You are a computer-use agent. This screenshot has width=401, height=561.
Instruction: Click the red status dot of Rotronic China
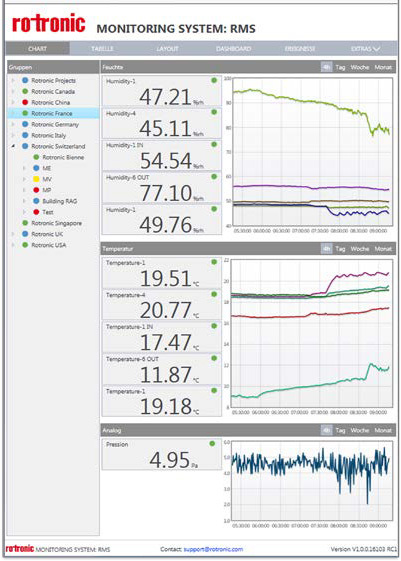pos(25,102)
